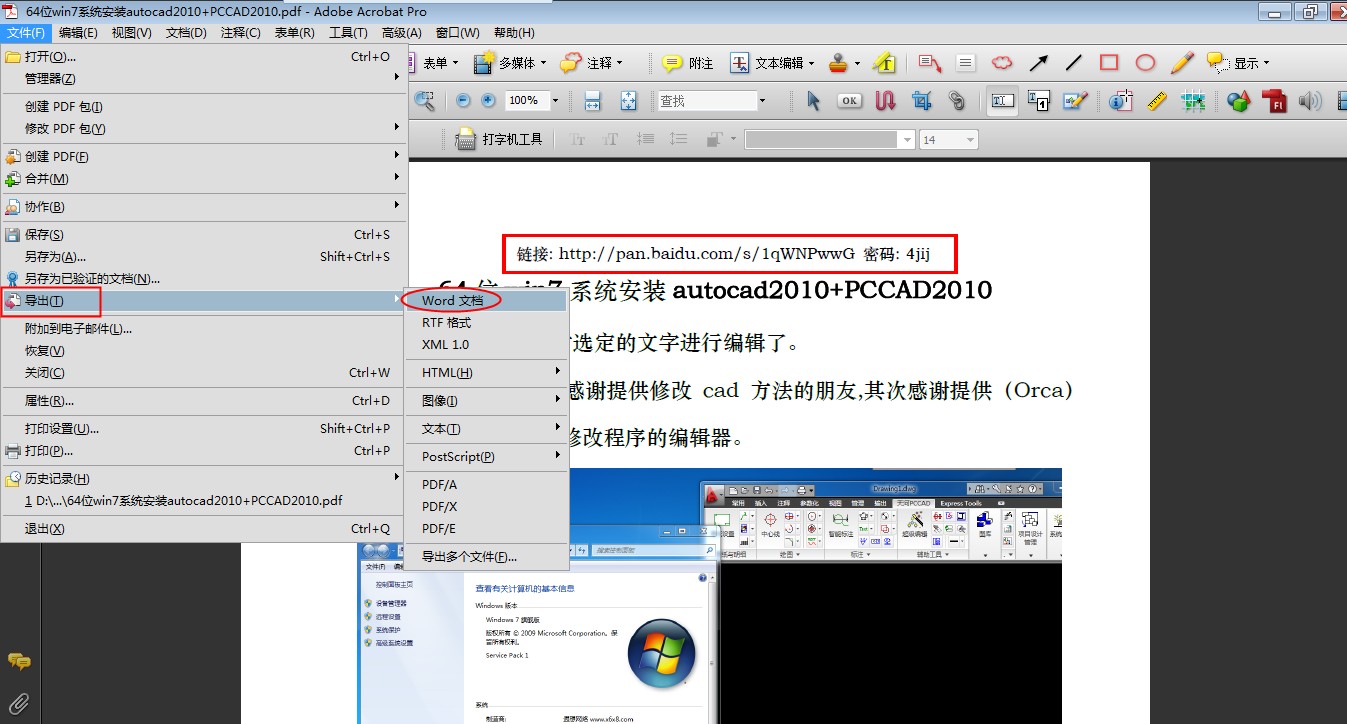Viewport: 1347px width, 724px height.
Task: Open the Attachments paperclip panel
Action: click(18, 702)
